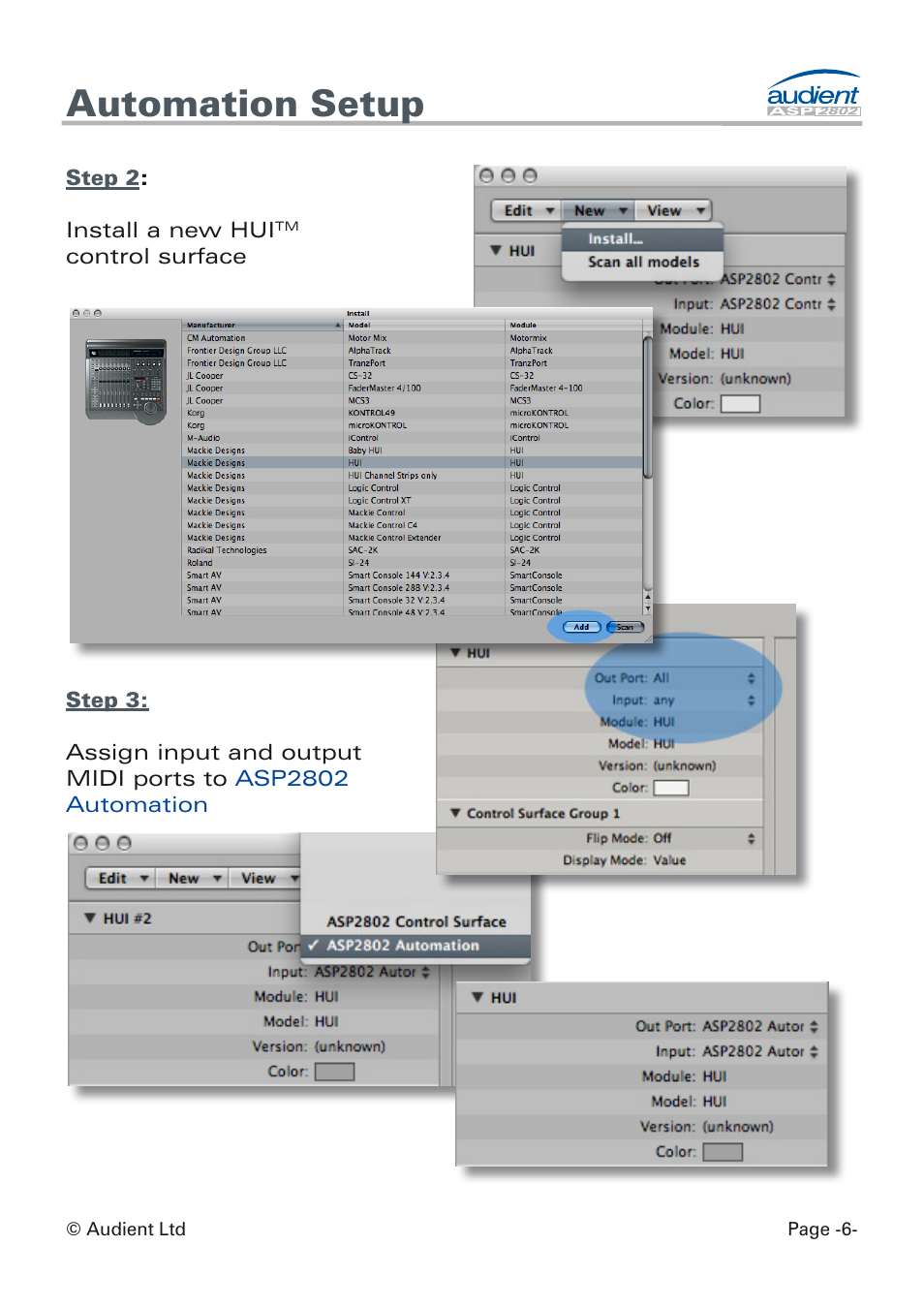Open the Out Port: All popup arrows
924x1308 pixels.
pos(751,678)
